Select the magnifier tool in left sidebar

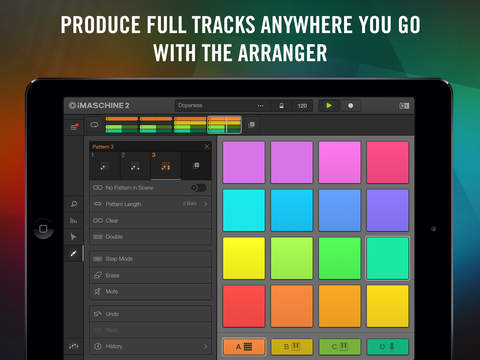74,204
